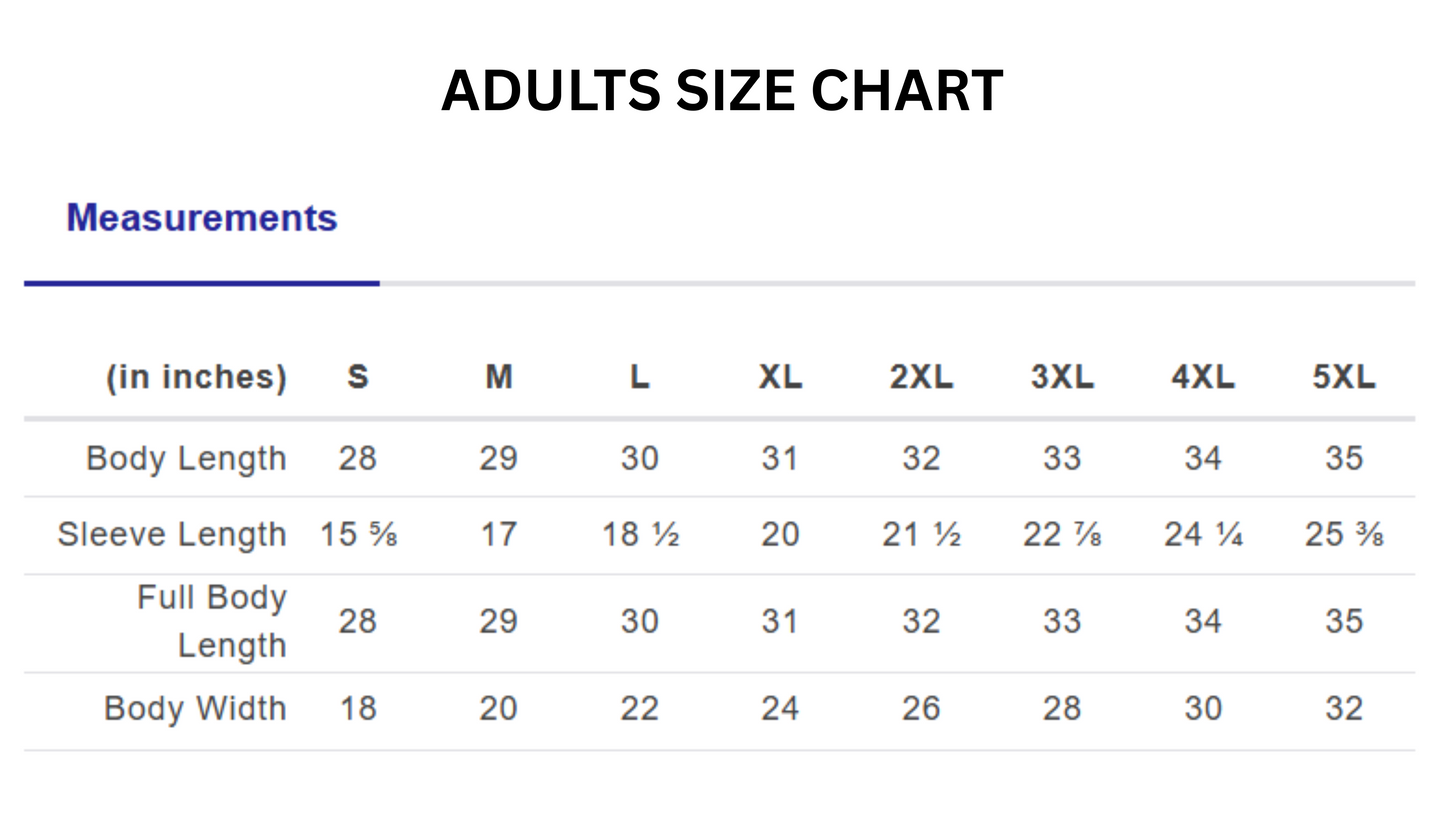Click the 3XL column header
The image size is (1445, 820).
point(1062,377)
